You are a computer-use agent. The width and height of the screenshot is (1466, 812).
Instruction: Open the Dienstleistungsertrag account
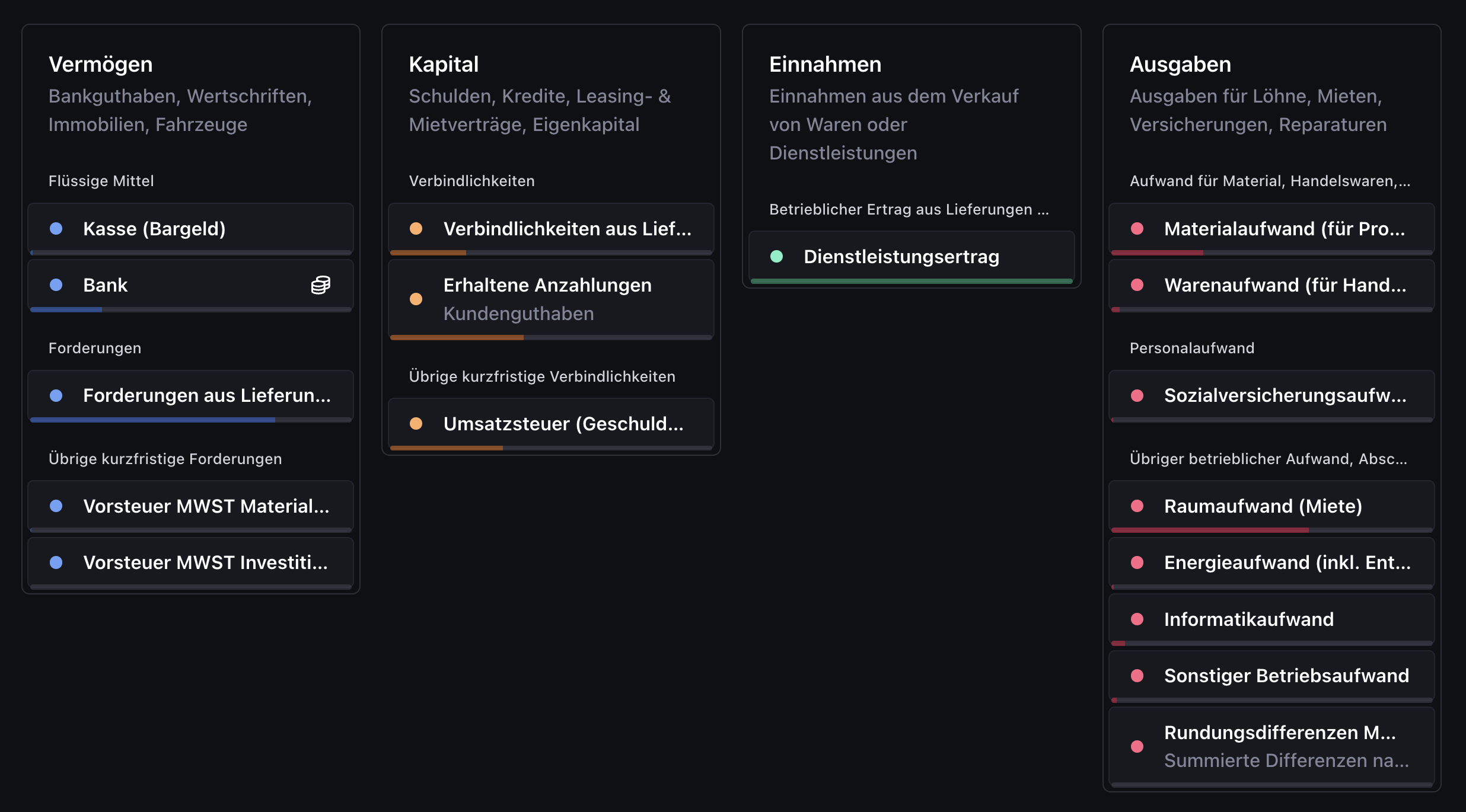tap(912, 257)
